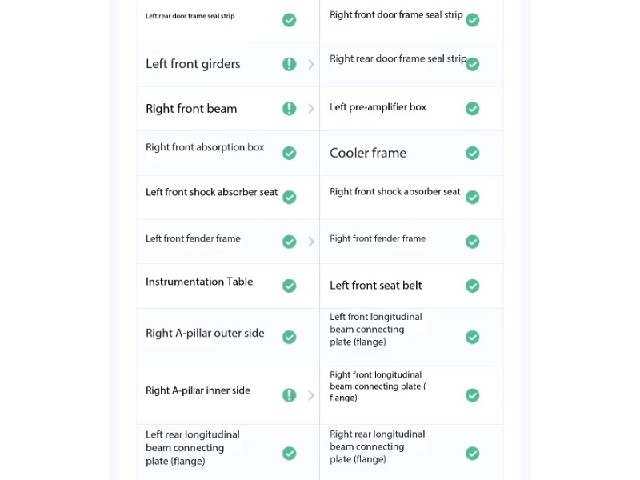The width and height of the screenshot is (640, 480).
Task: Click the warning icon for Left front girders
Action: (289, 64)
